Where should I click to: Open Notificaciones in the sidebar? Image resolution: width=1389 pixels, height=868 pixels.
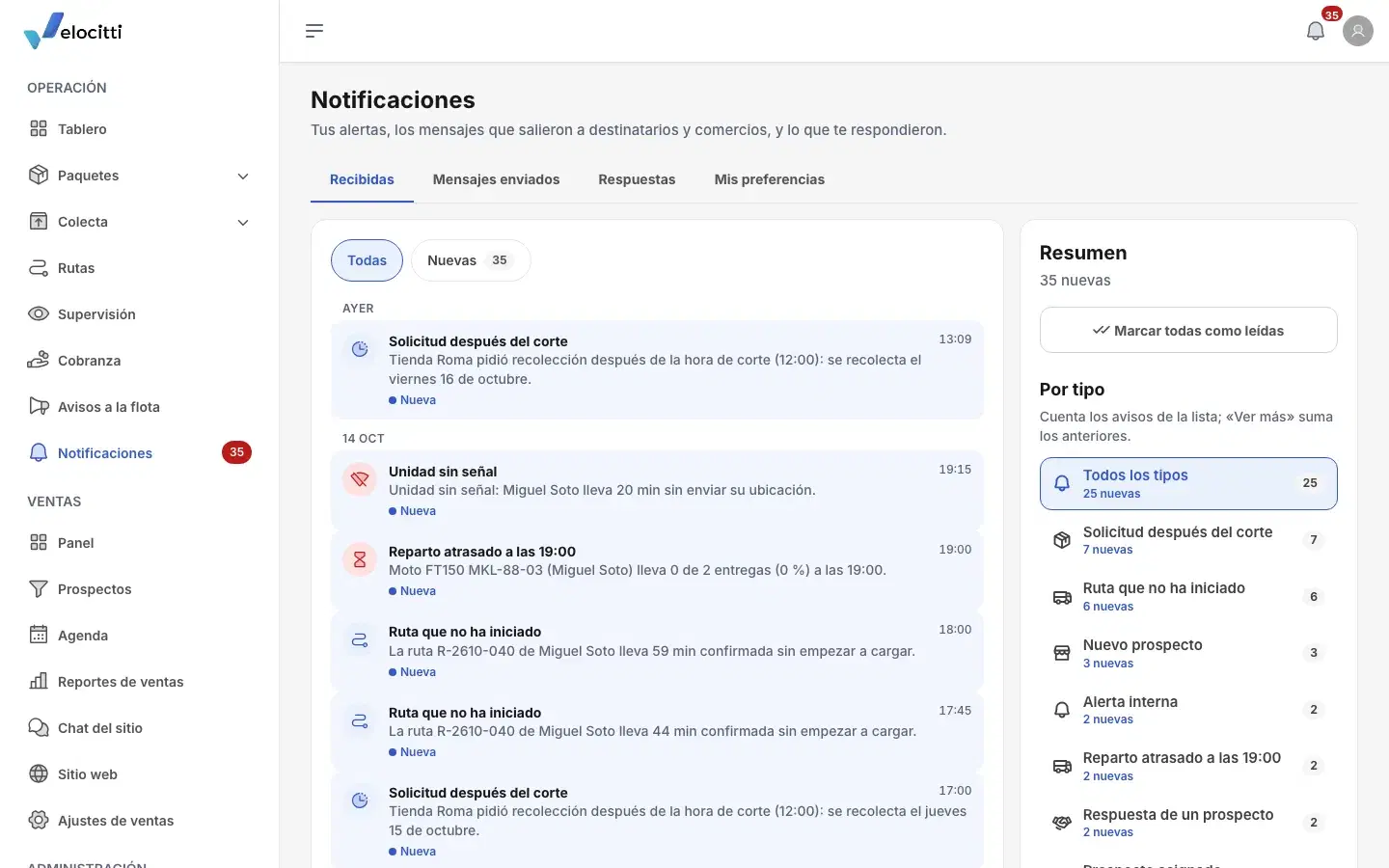tap(139, 453)
